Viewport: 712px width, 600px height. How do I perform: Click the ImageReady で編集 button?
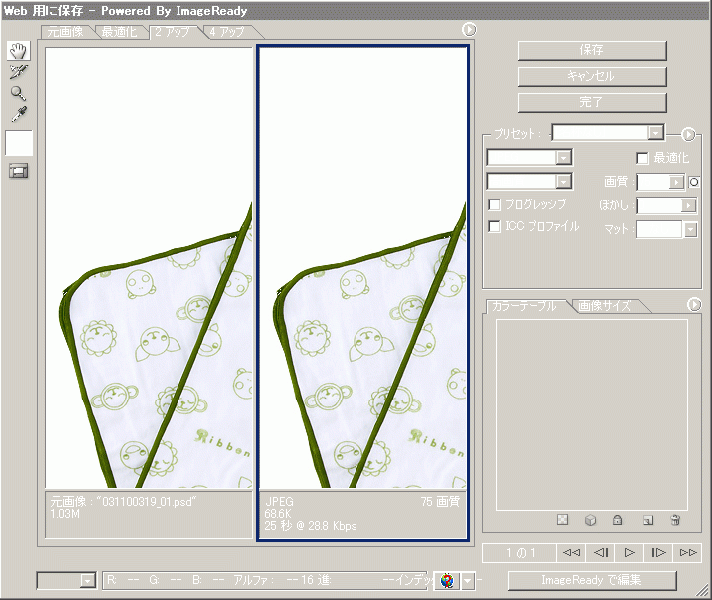tap(591, 580)
